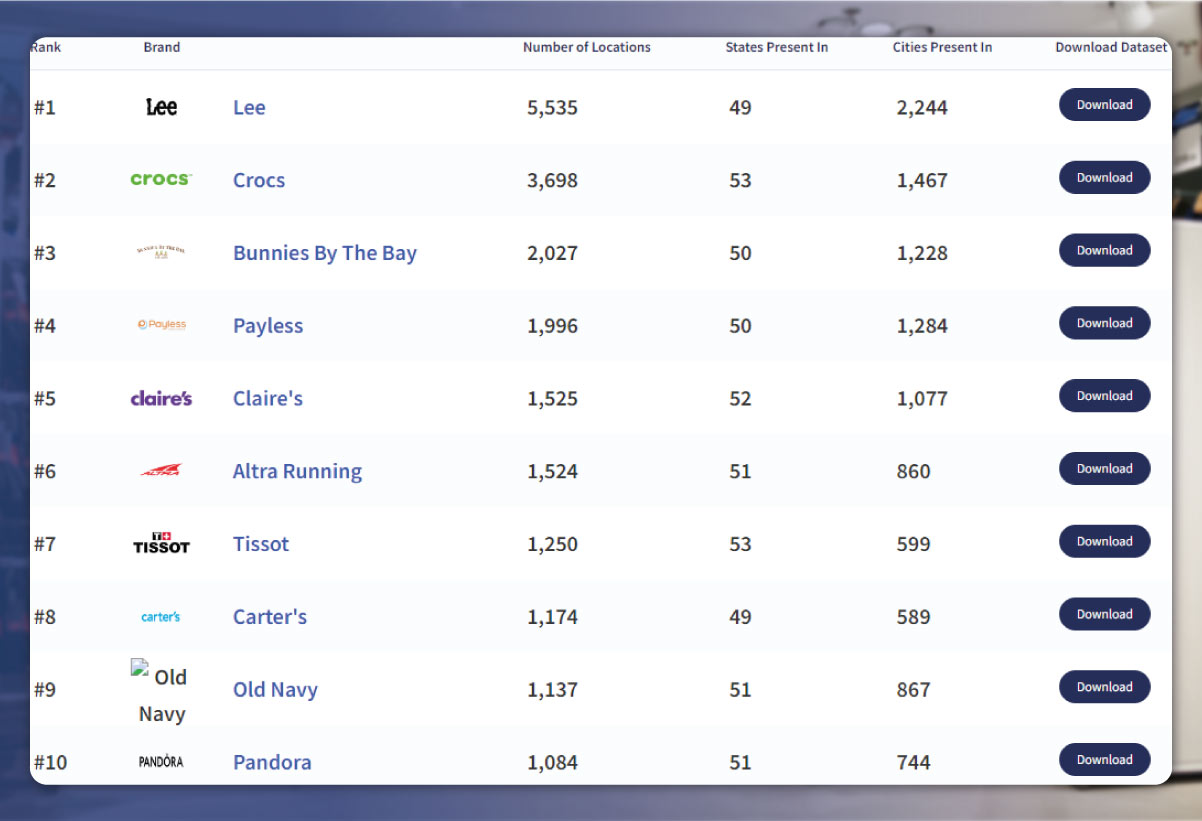Select the 1,174 locations value for Carter's

click(x=553, y=617)
